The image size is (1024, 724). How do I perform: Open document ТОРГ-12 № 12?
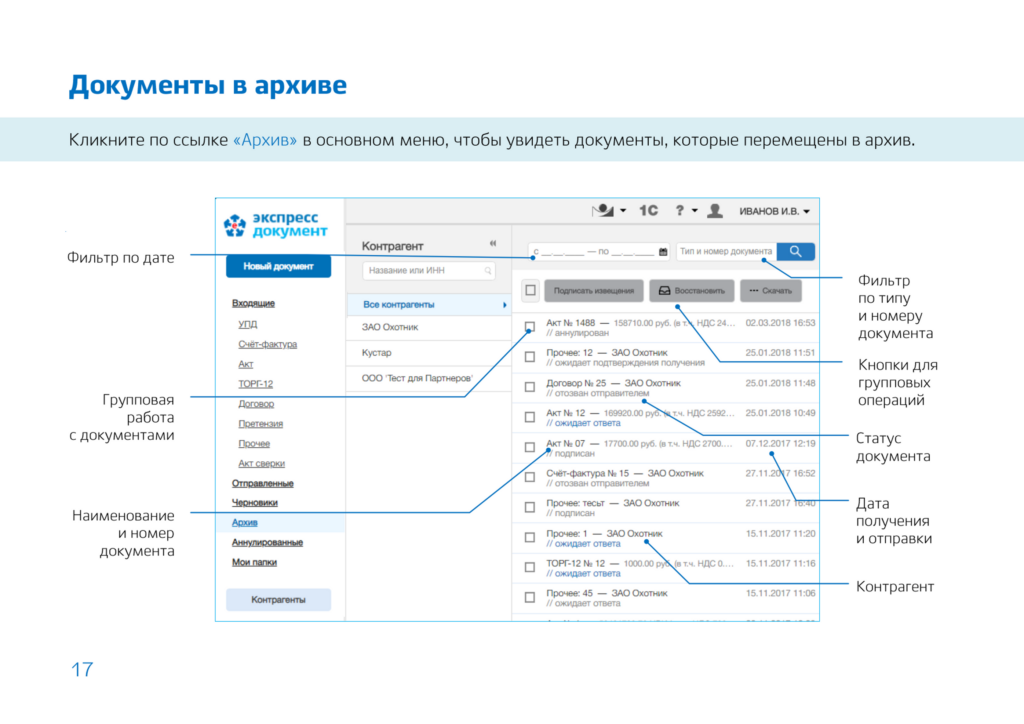(x=575, y=563)
